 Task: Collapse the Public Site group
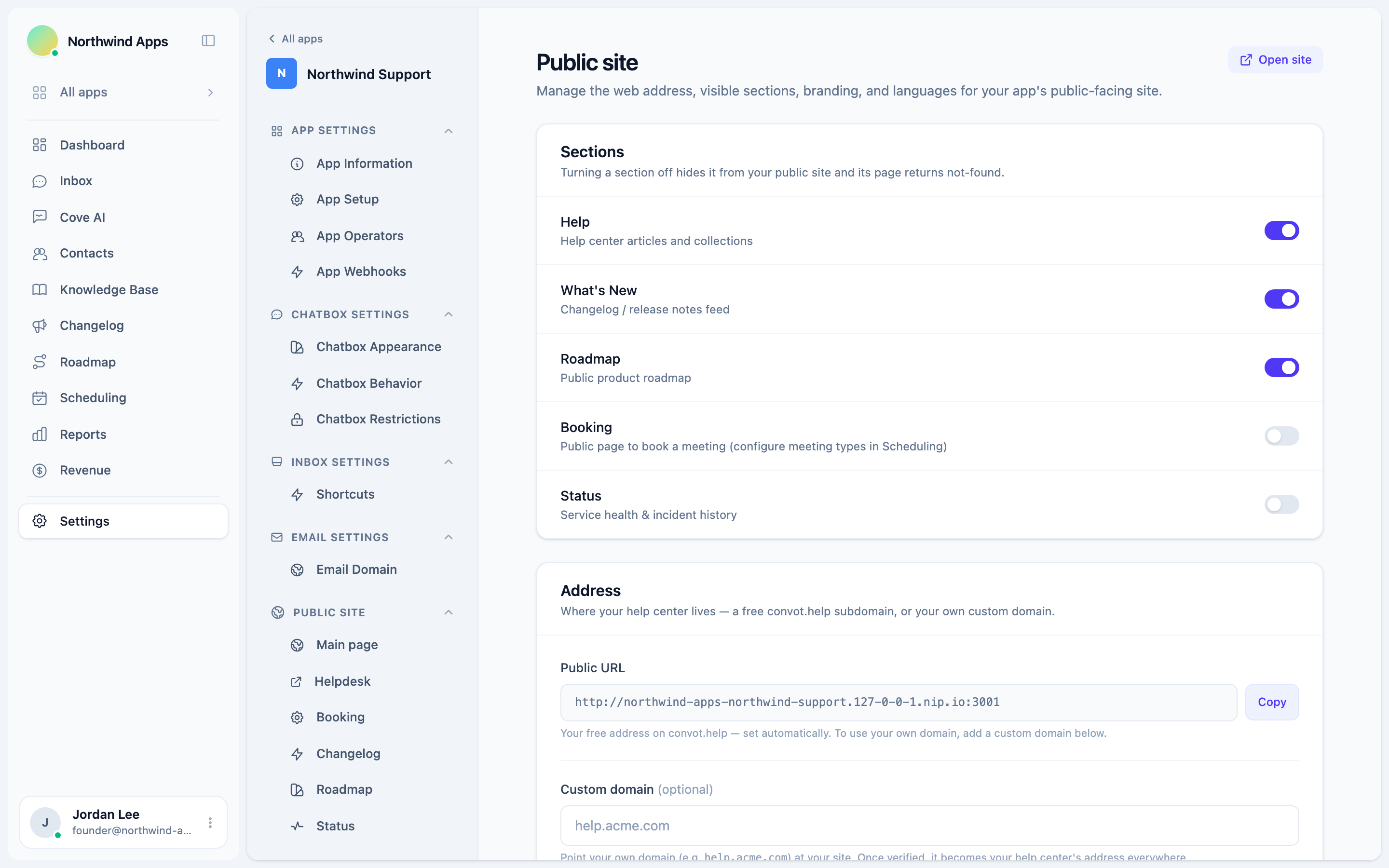(448, 612)
